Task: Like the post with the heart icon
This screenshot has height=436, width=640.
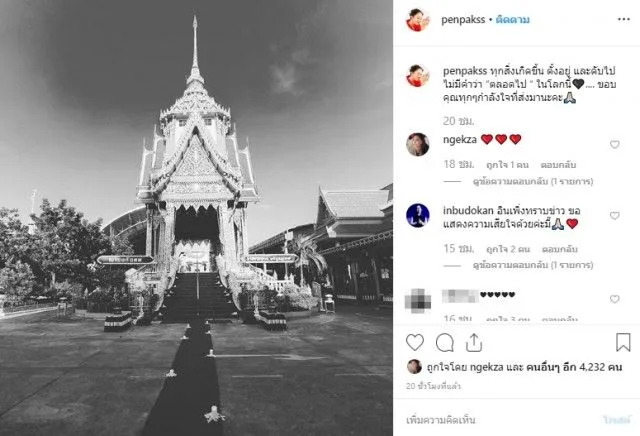Action: point(415,342)
